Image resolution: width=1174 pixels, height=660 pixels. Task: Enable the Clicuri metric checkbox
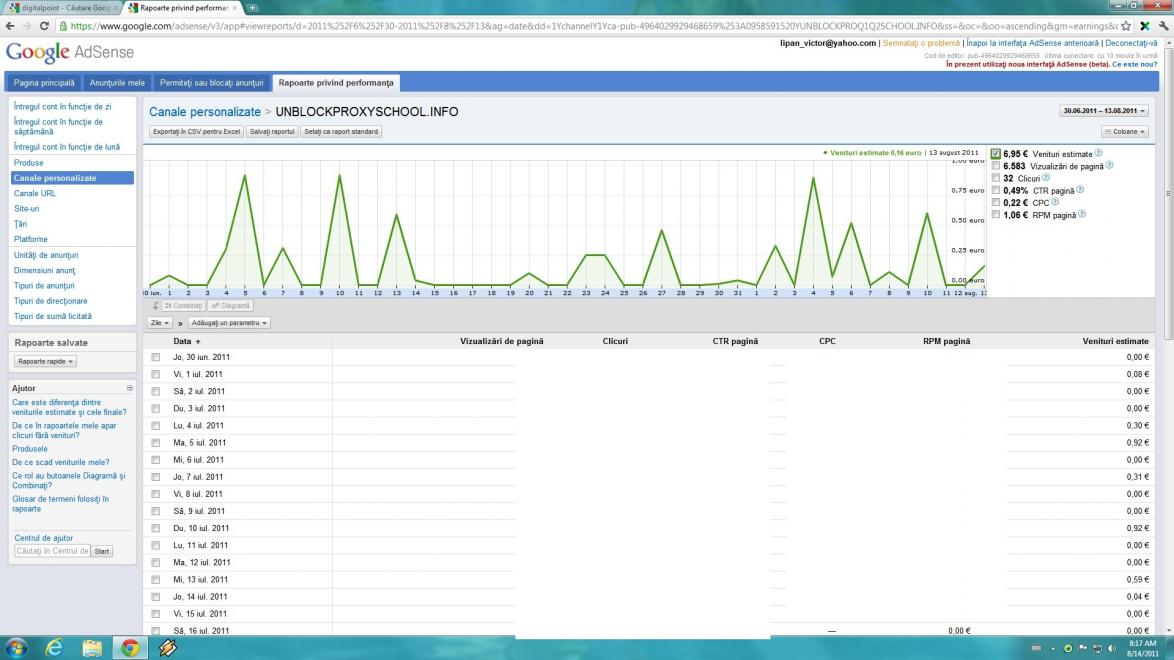[x=996, y=178]
